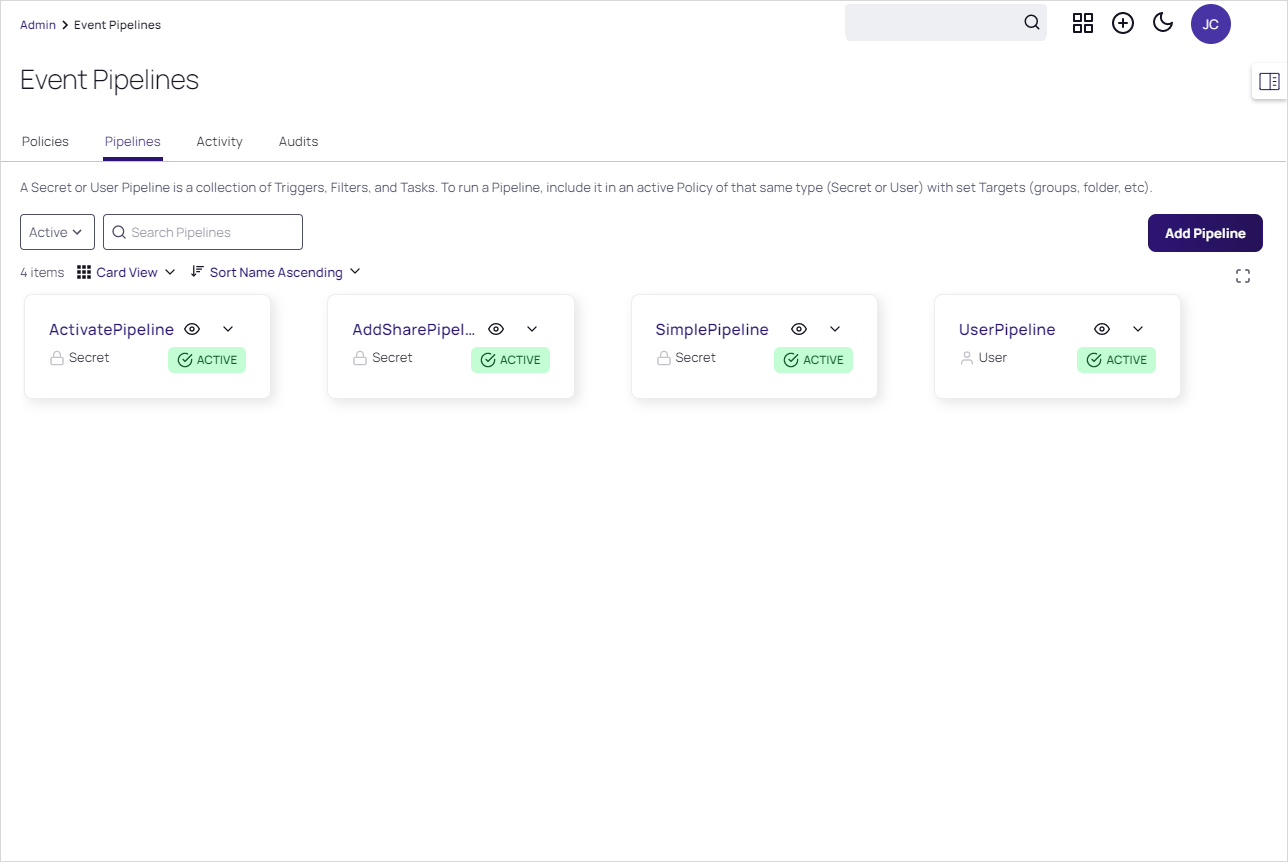Click the fullscreen expand icon
Viewport: 1288px width, 862px height.
coord(1243,277)
